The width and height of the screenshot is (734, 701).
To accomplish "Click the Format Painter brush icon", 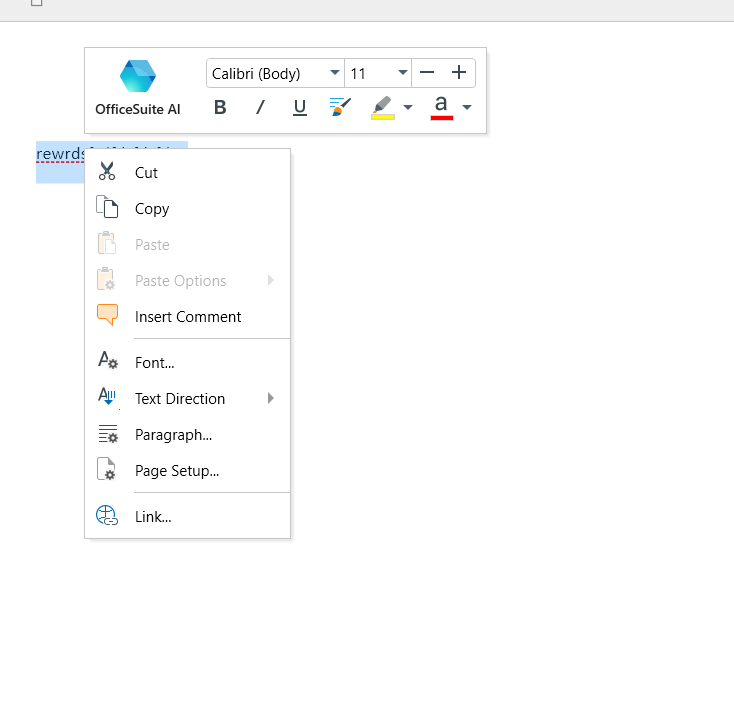I will 341,107.
